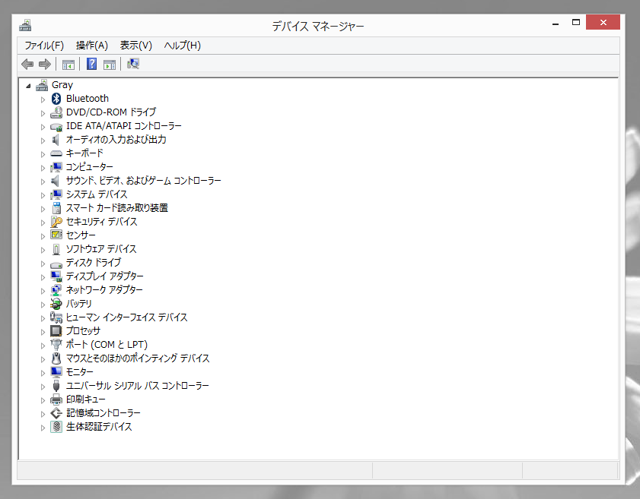Click the printer icon beside 印刷キュー
Viewport: 640px width, 499px height.
pos(56,399)
